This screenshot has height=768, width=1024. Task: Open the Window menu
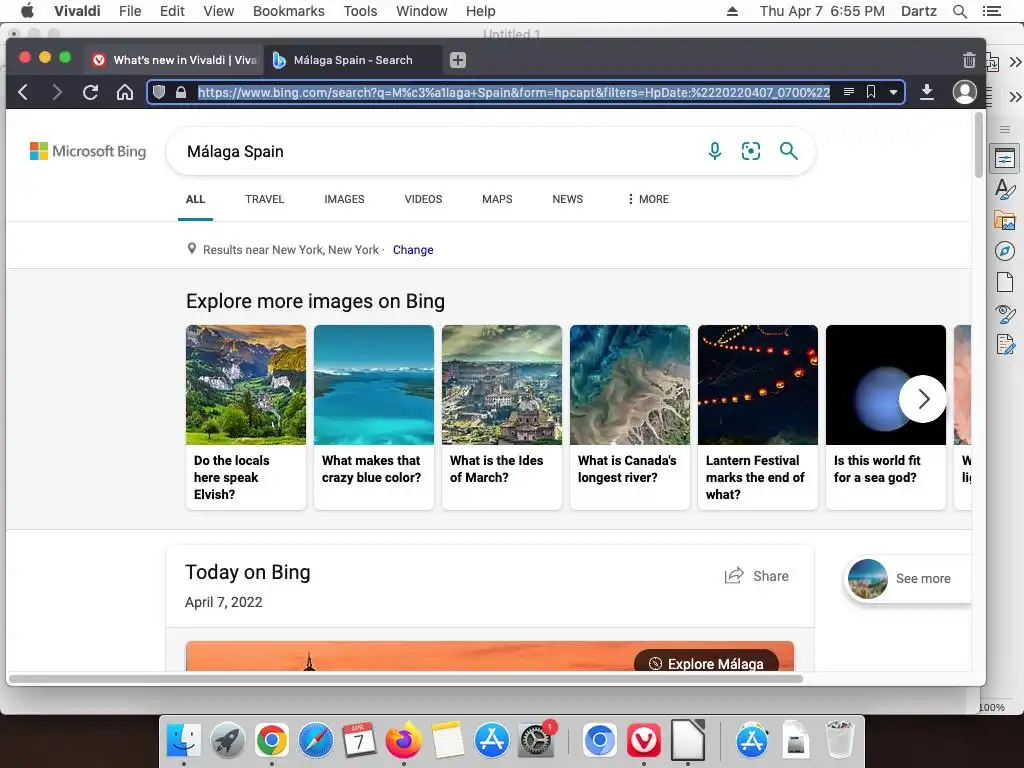coord(421,11)
